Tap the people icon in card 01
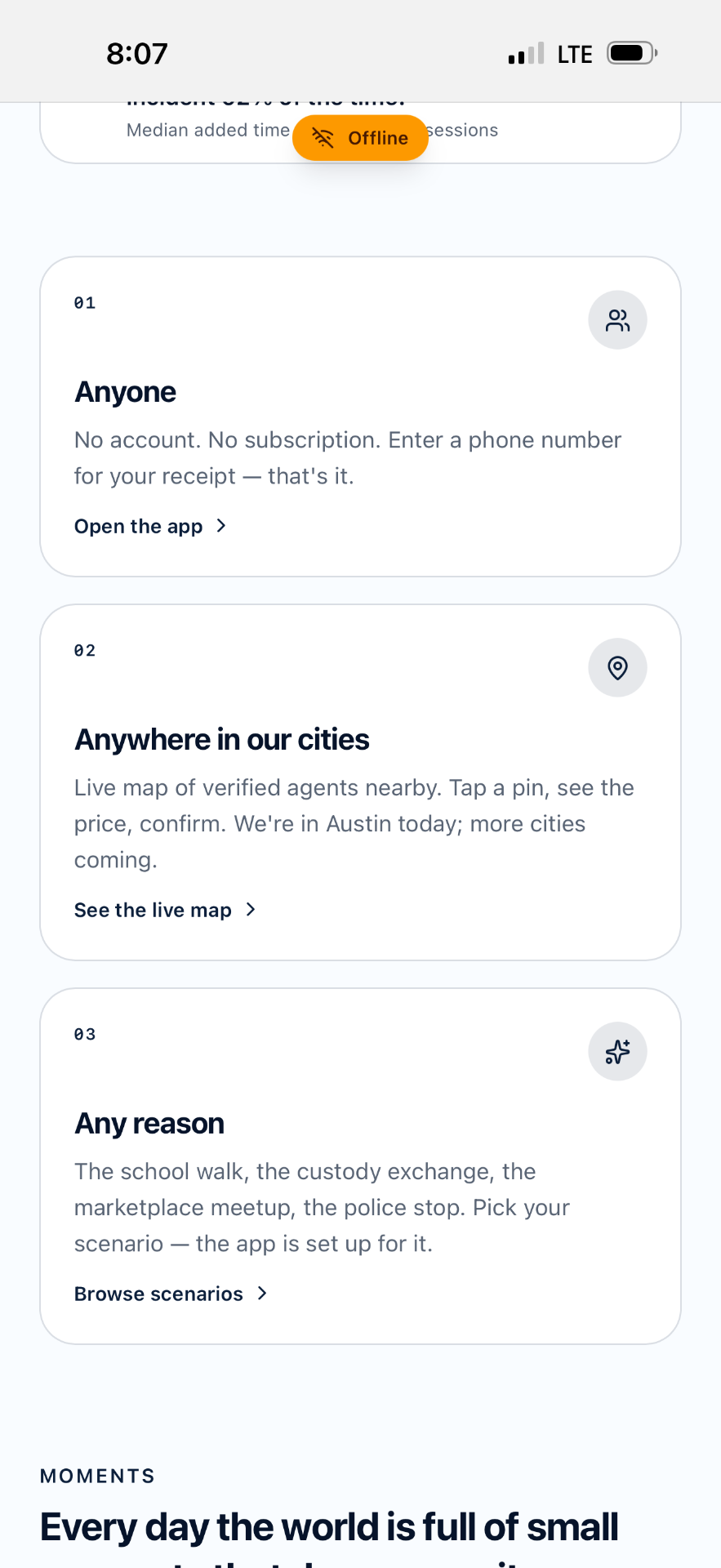 point(618,320)
